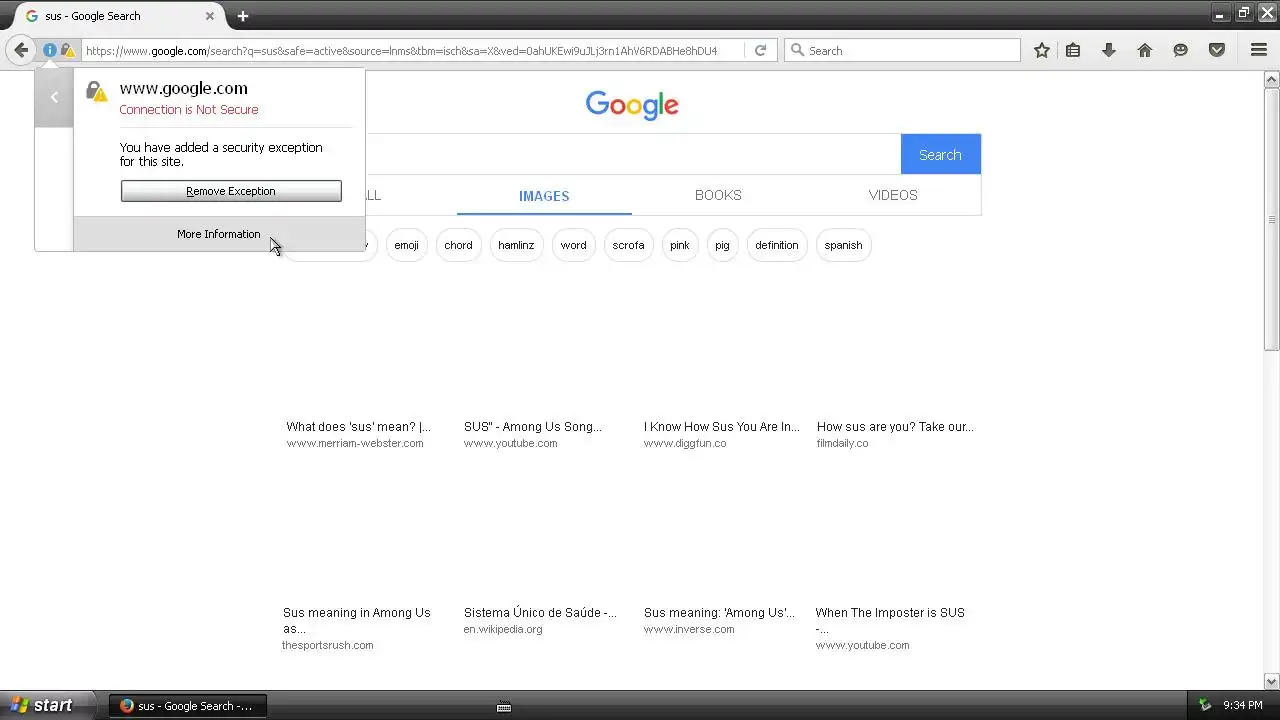Open result 'What does 'sus' mean?'
The width and height of the screenshot is (1280, 720).
click(358, 427)
